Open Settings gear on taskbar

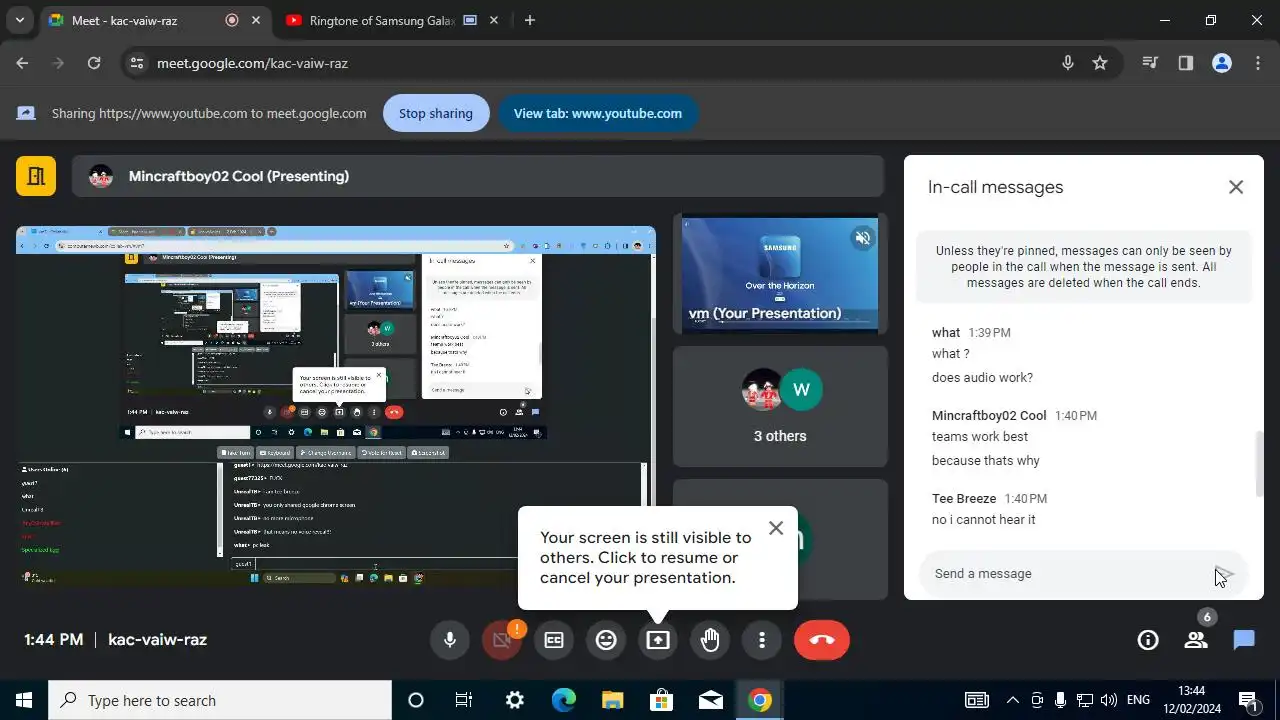(x=514, y=700)
